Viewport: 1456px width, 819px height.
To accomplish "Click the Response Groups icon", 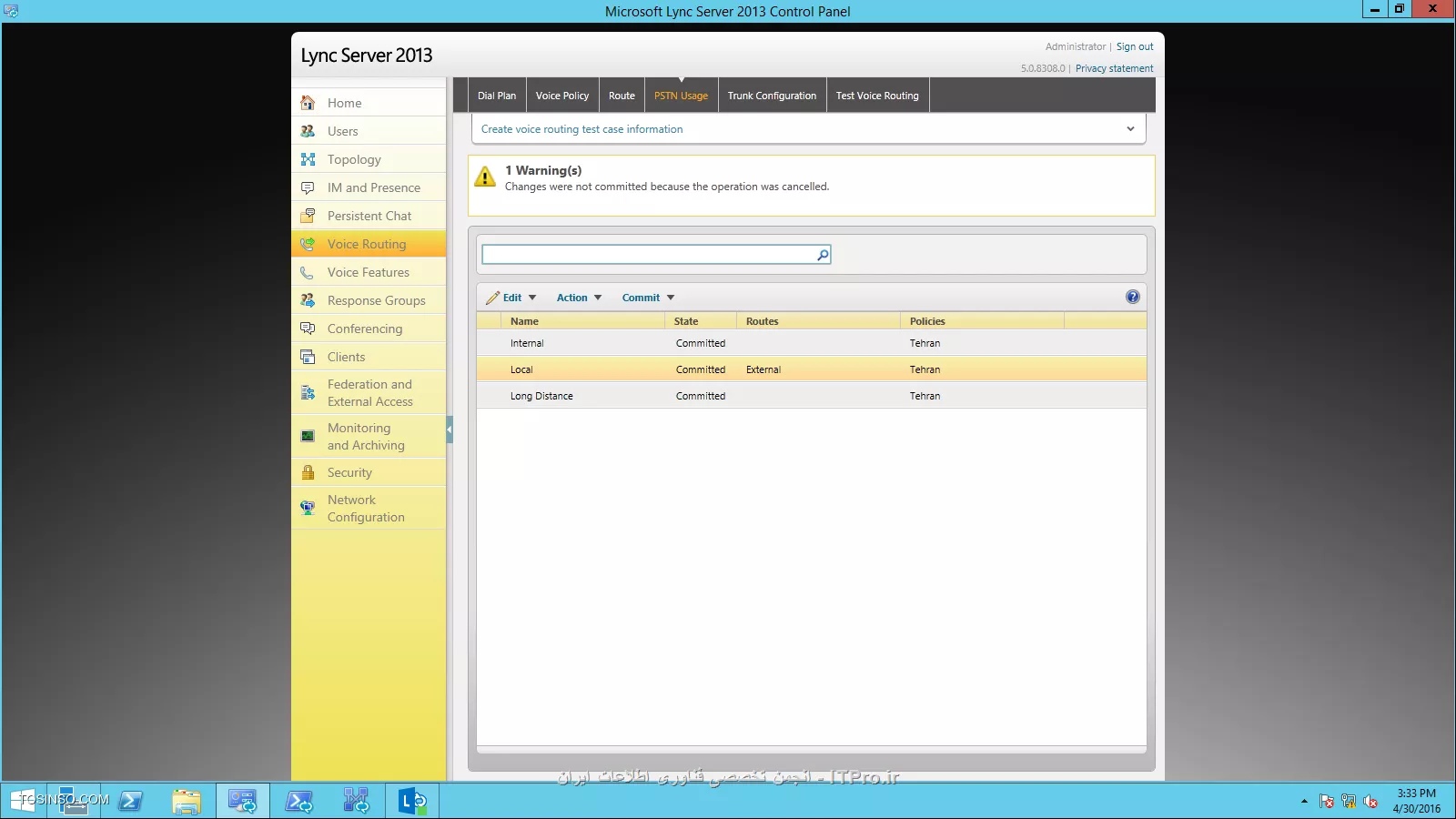I will (x=308, y=300).
